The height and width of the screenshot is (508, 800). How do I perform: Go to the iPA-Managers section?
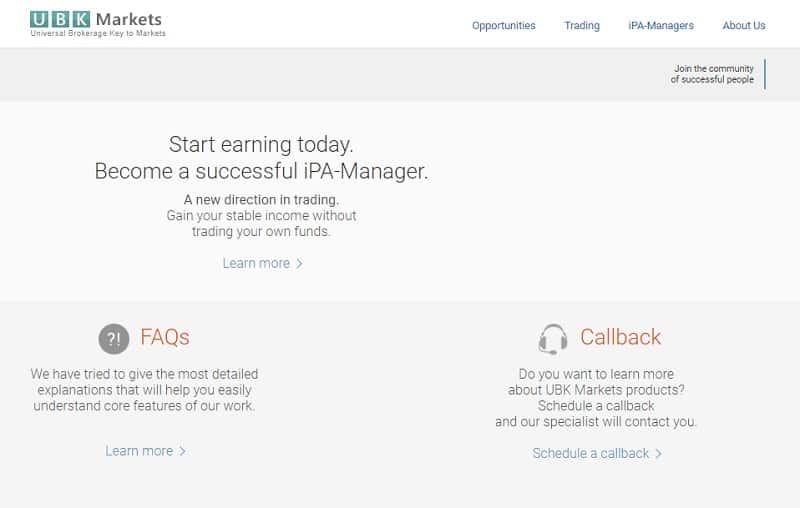coord(661,26)
